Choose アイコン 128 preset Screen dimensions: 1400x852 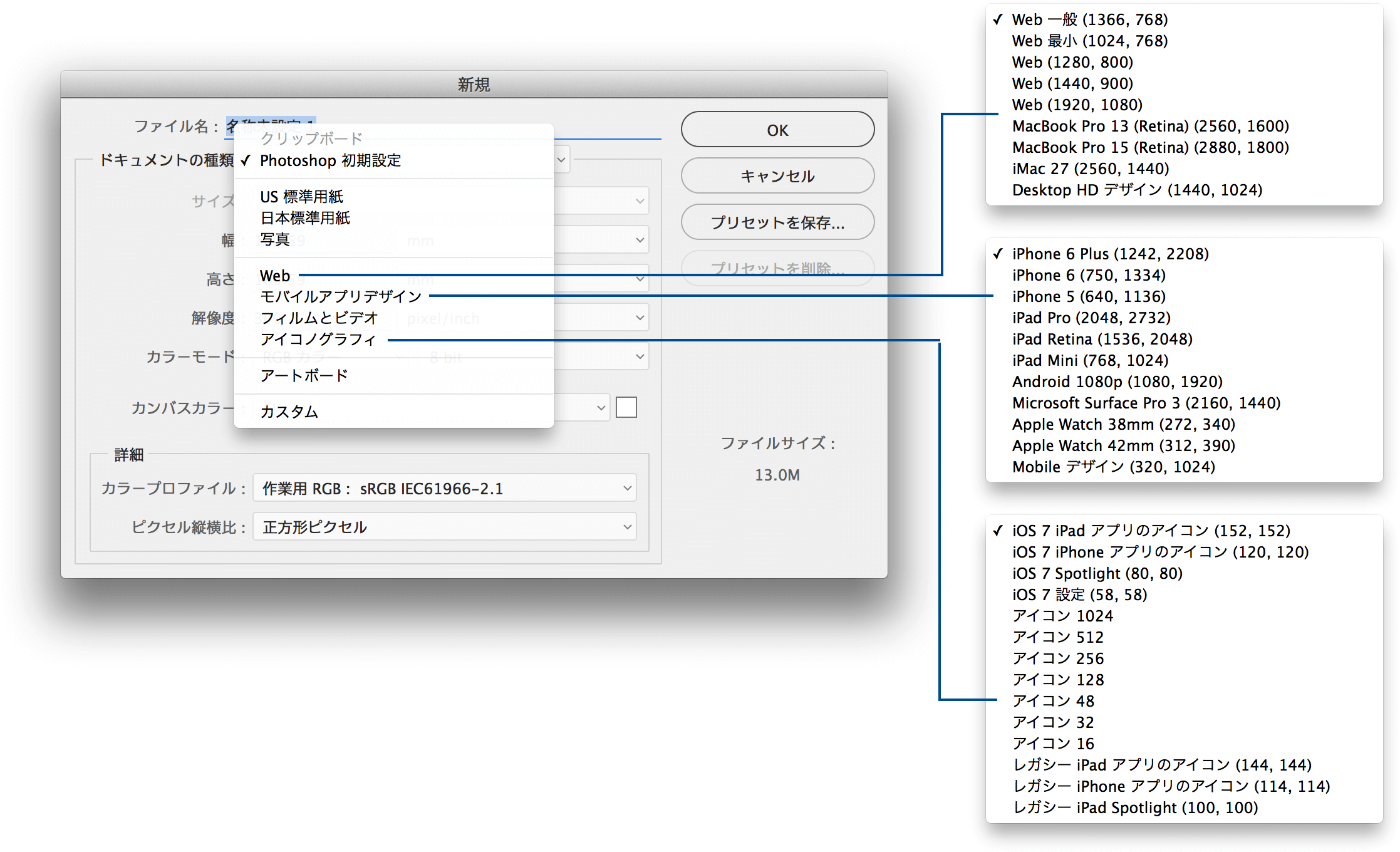[1184, 680]
